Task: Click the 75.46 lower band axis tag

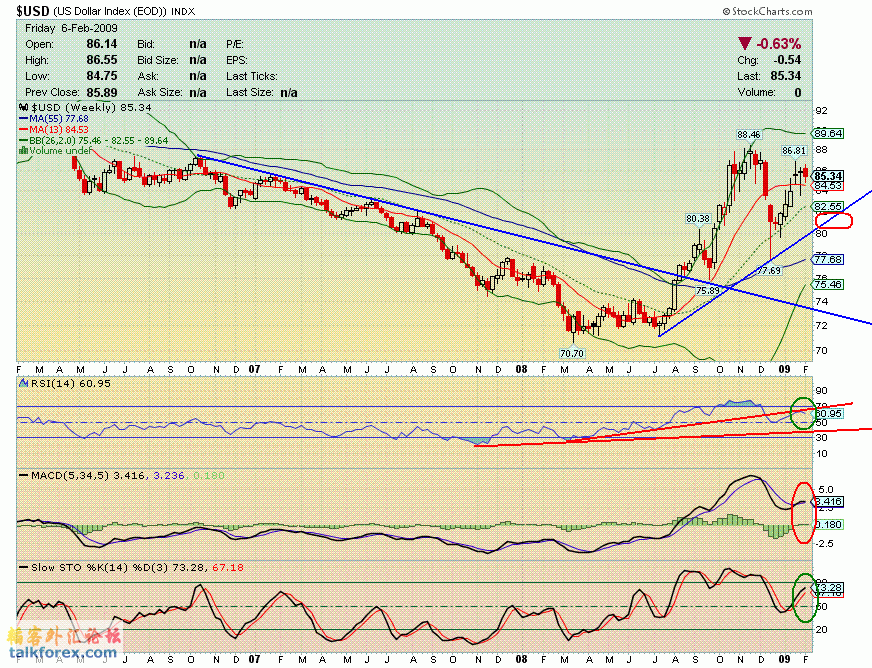Action: pos(828,285)
